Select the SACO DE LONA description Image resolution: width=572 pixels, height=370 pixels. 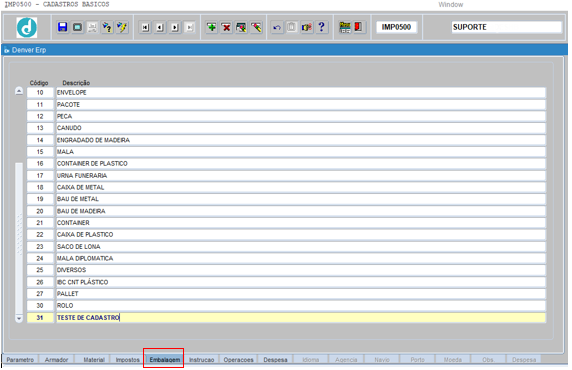pyautogui.click(x=301, y=247)
